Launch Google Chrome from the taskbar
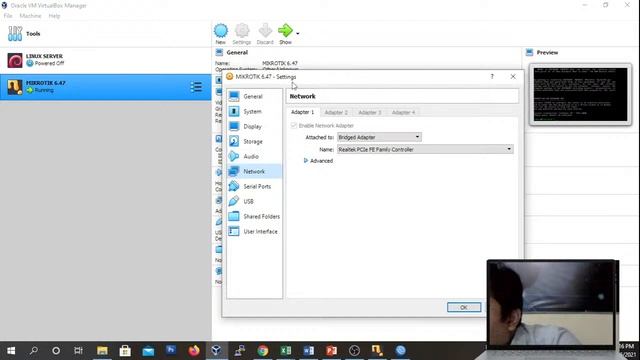Screen dimensions: 640x360 click(x=263, y=351)
